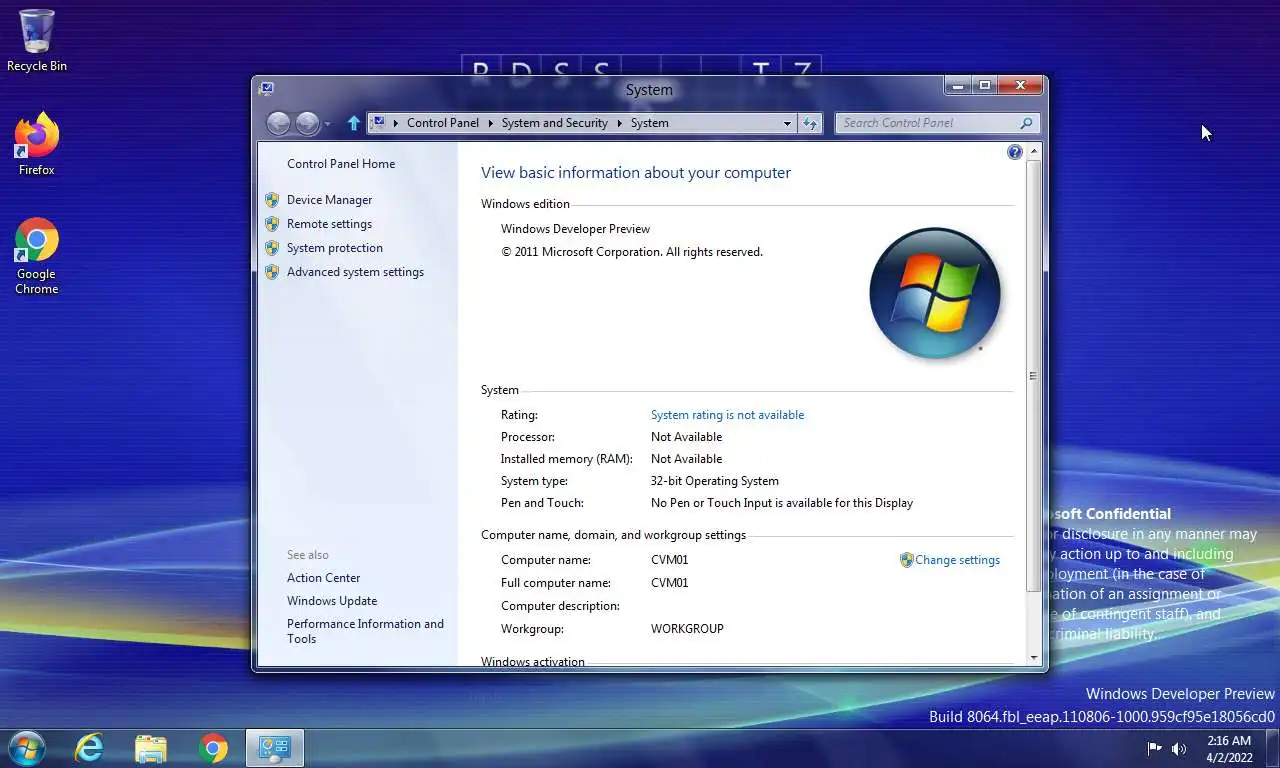Go up one level with blue arrow
The height and width of the screenshot is (768, 1280).
point(353,123)
